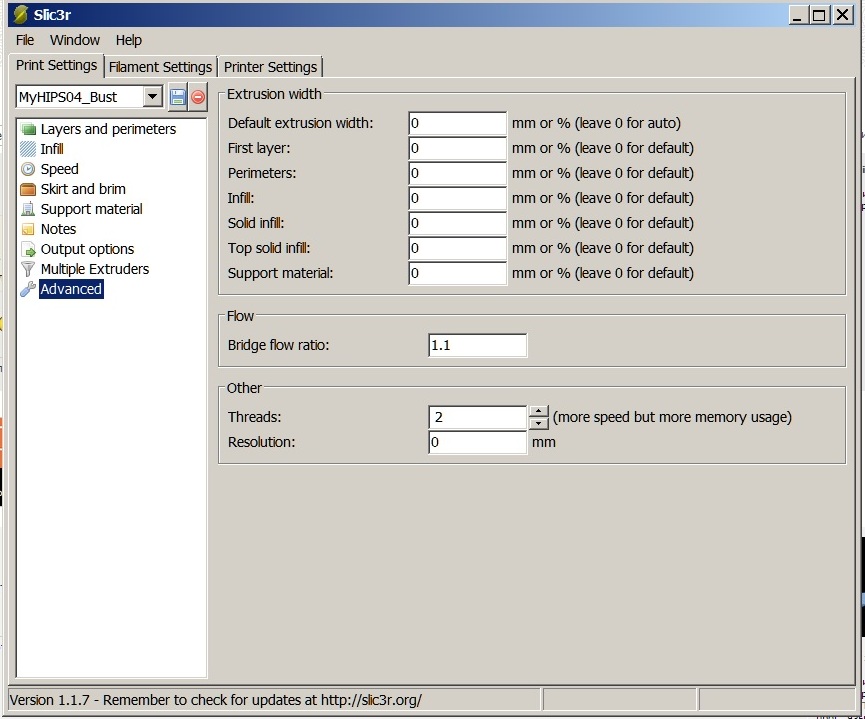
Task: Click the Skirt and brim icon
Action: (28, 189)
